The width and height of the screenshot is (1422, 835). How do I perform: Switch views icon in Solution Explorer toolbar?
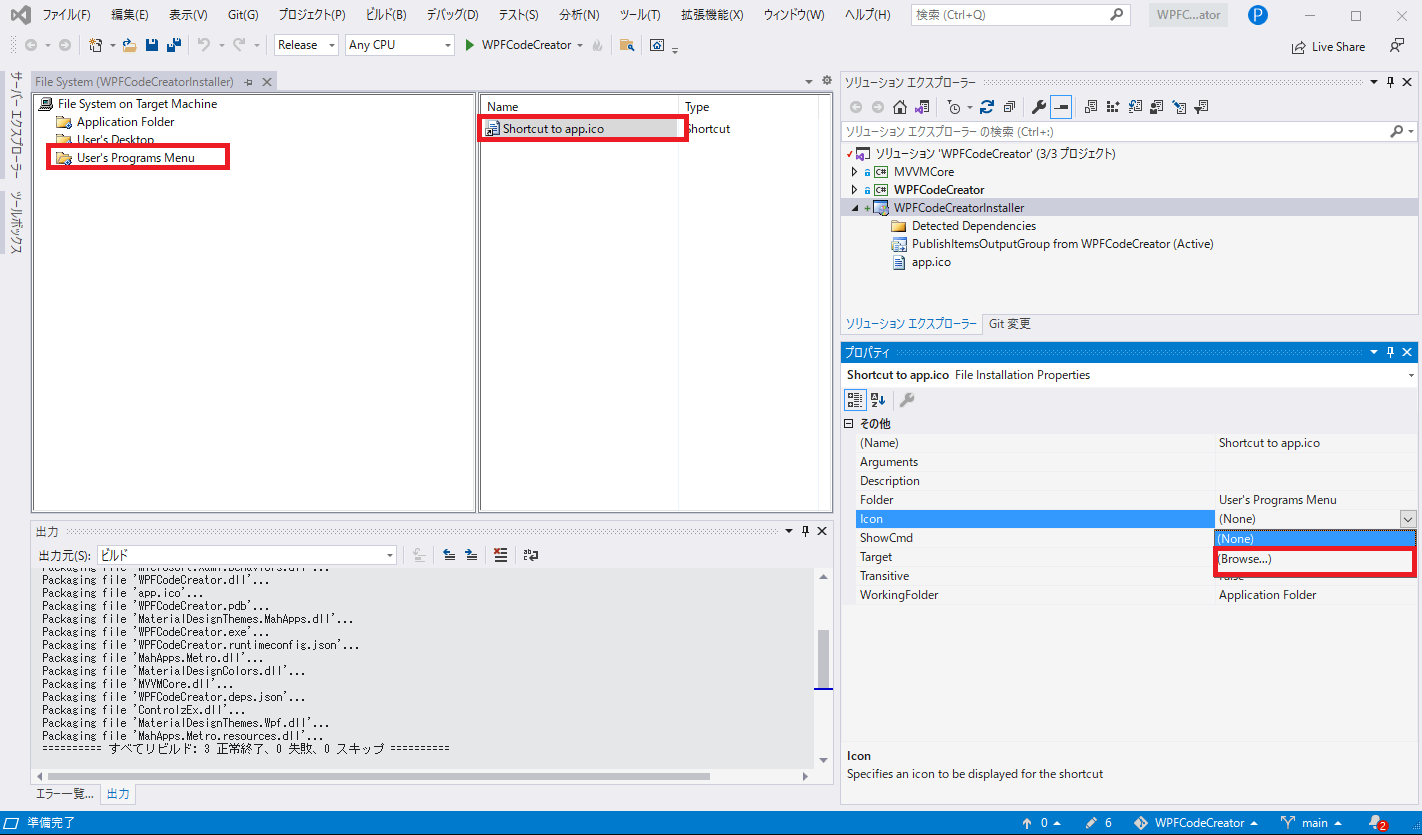pyautogui.click(x=922, y=107)
